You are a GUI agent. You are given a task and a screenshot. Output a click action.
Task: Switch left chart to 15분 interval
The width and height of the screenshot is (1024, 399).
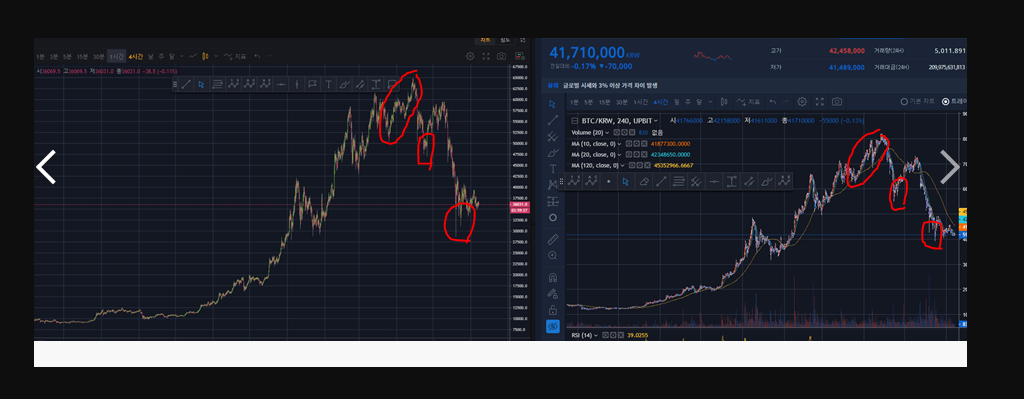coord(82,56)
